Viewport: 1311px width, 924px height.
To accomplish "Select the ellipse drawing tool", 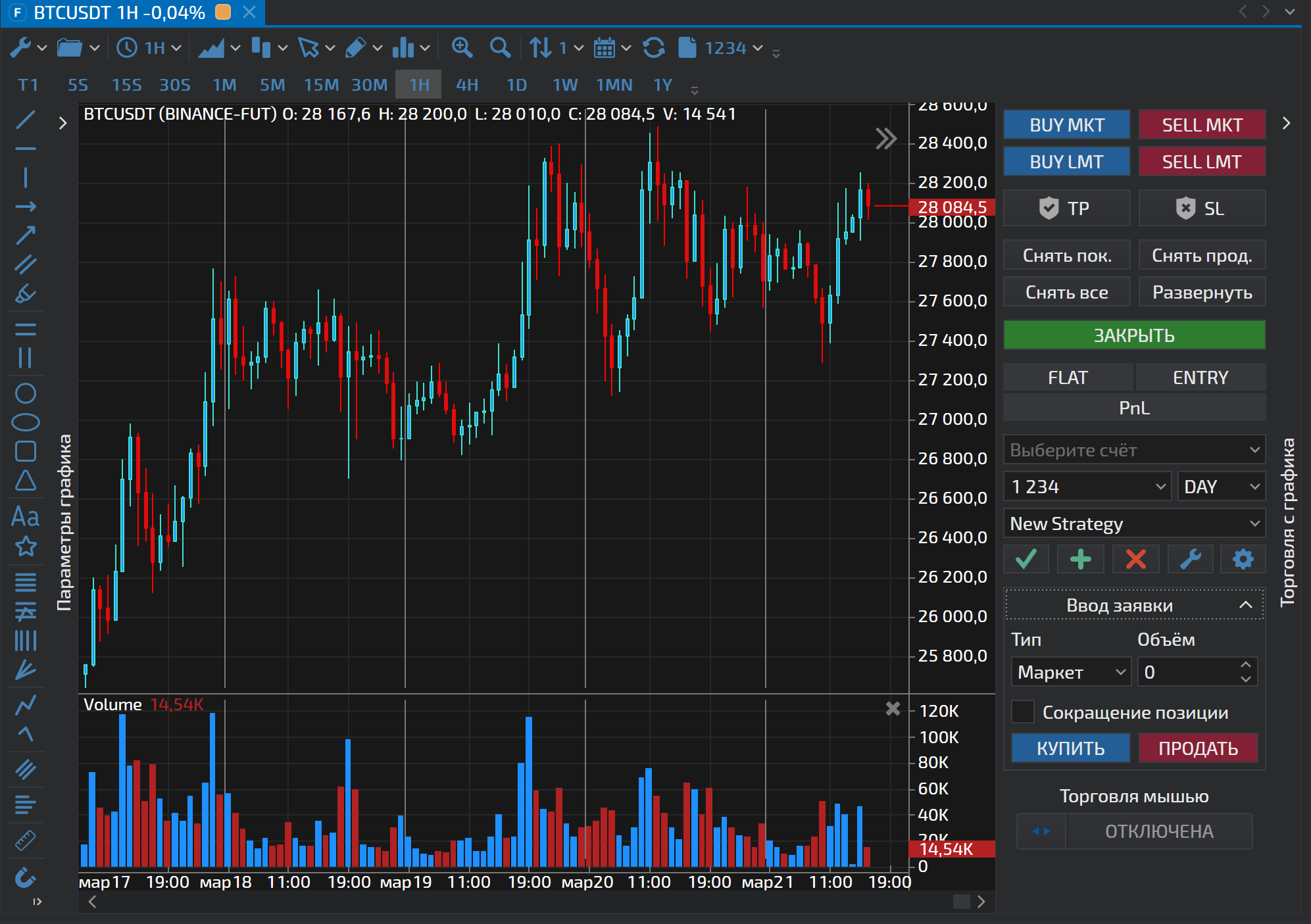I will [26, 422].
